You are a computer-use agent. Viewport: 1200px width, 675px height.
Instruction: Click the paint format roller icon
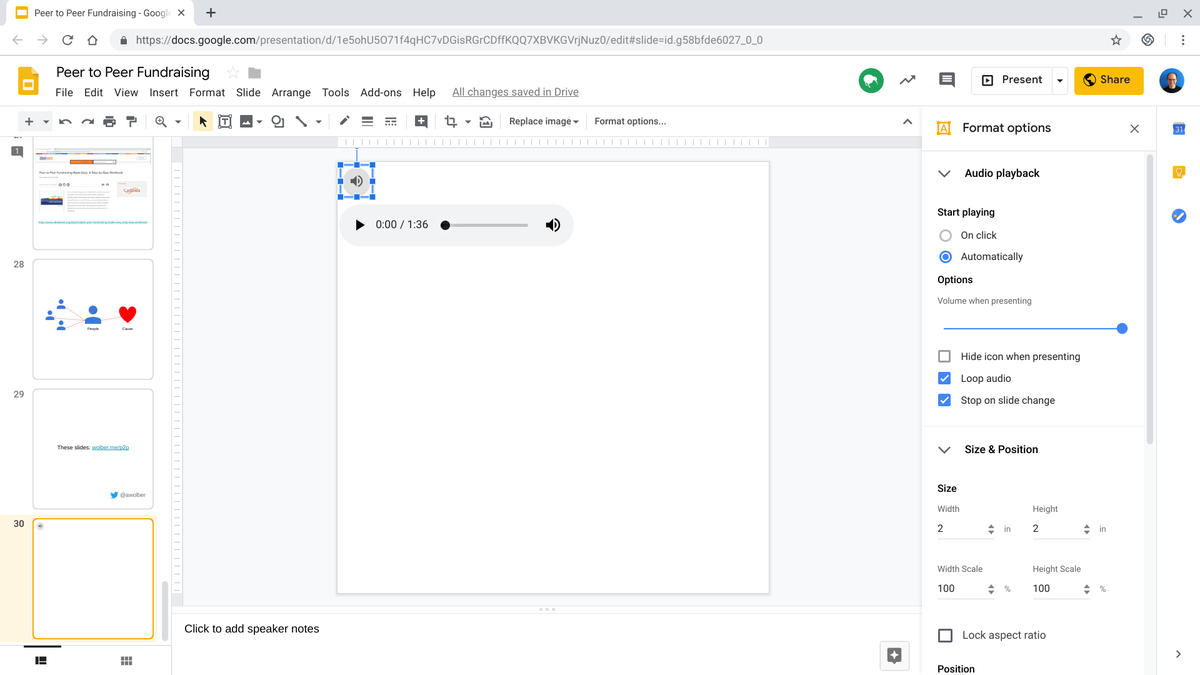tap(132, 122)
